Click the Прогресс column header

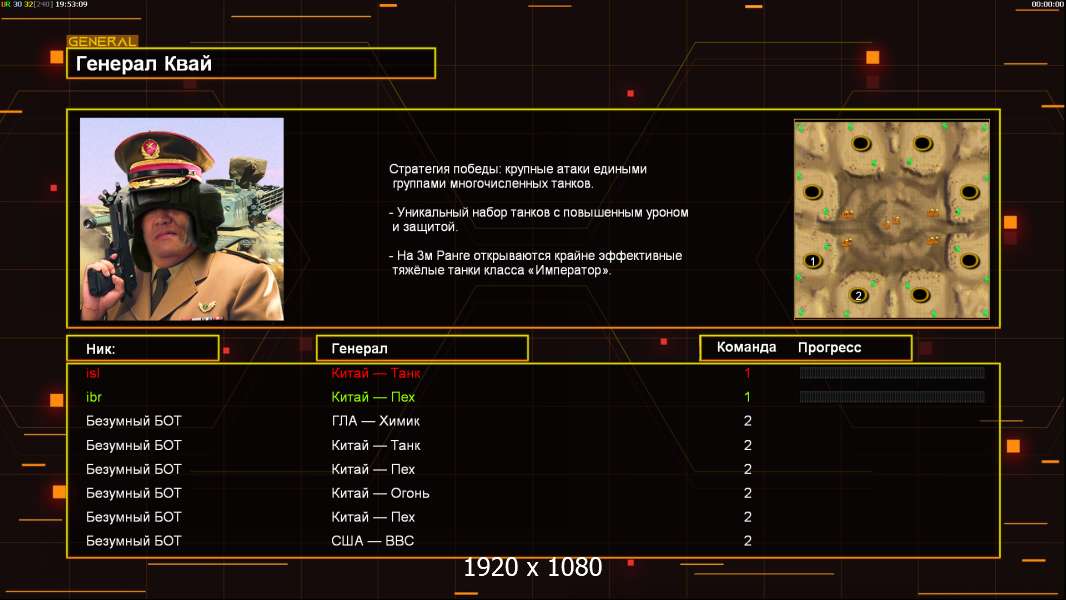click(829, 348)
